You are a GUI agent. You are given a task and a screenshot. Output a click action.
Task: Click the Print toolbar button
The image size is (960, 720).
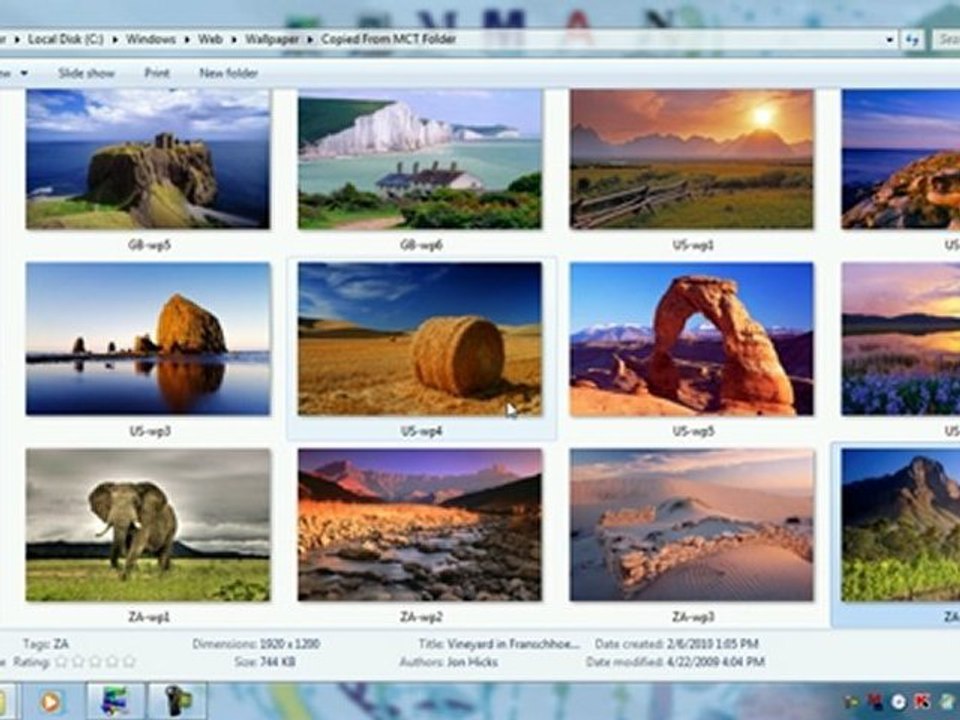point(157,73)
